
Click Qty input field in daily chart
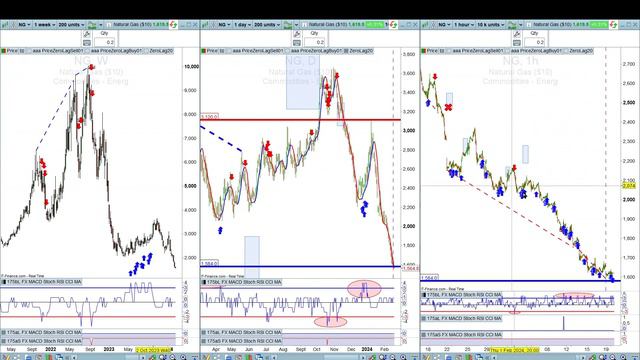point(315,42)
